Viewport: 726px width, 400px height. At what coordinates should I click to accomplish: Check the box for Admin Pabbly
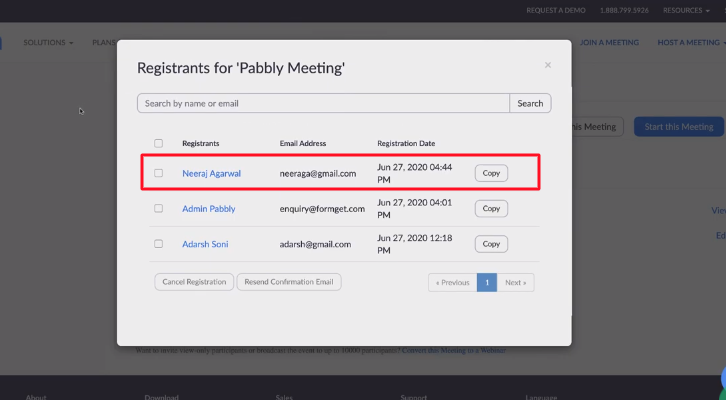(x=158, y=208)
